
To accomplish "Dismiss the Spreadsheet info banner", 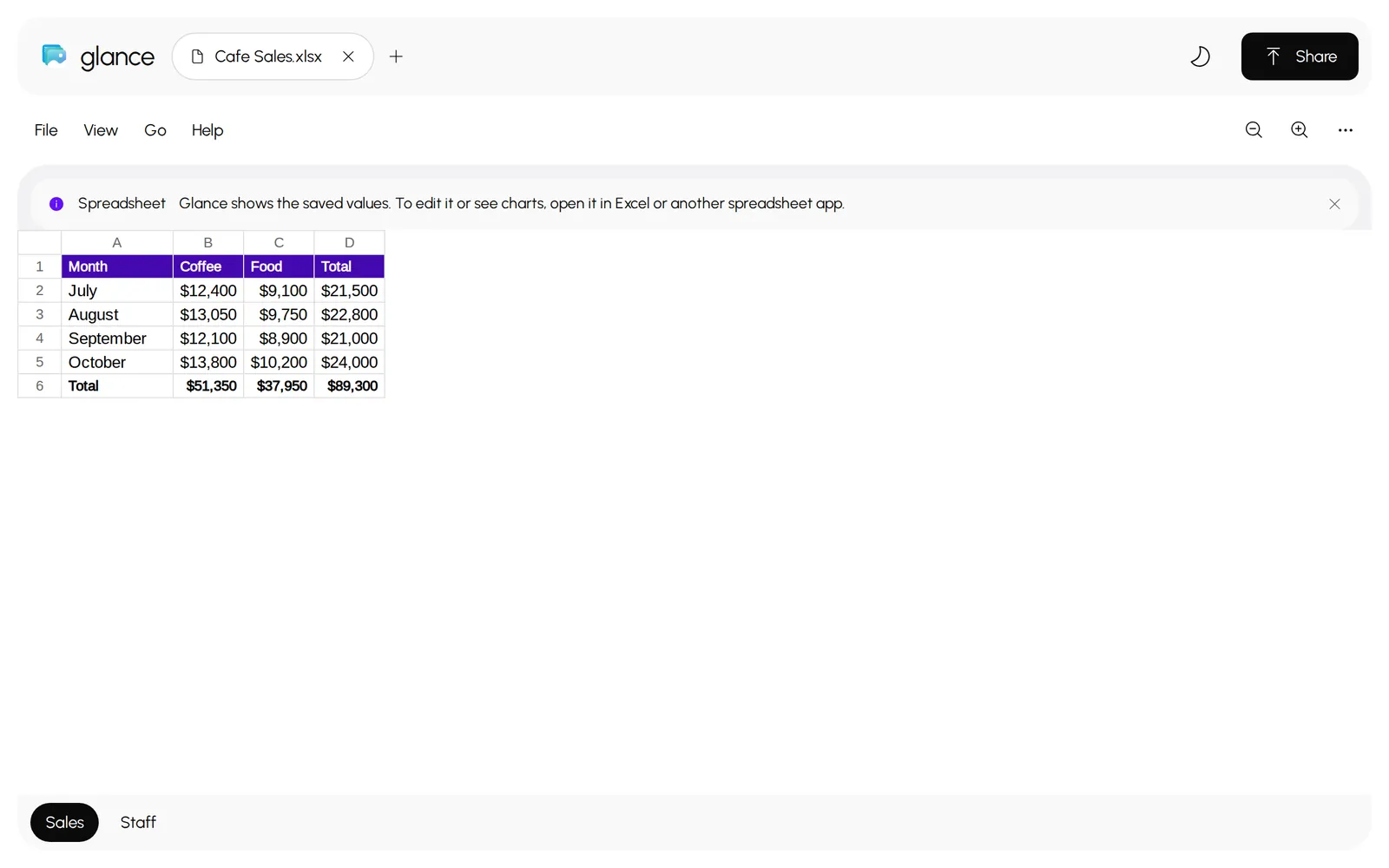I will 1334,204.
